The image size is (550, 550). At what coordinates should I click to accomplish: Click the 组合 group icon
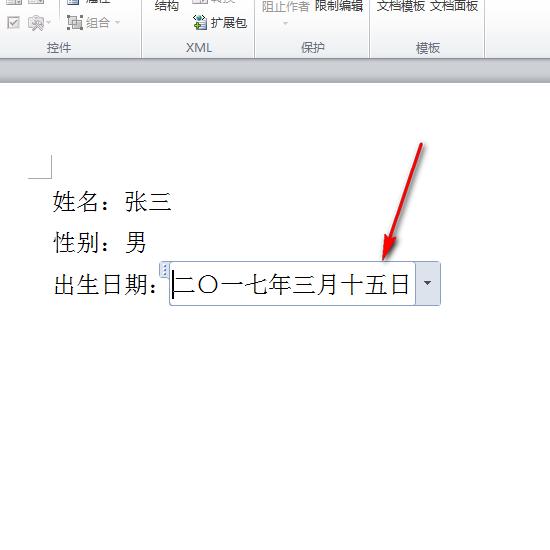(x=75, y=23)
